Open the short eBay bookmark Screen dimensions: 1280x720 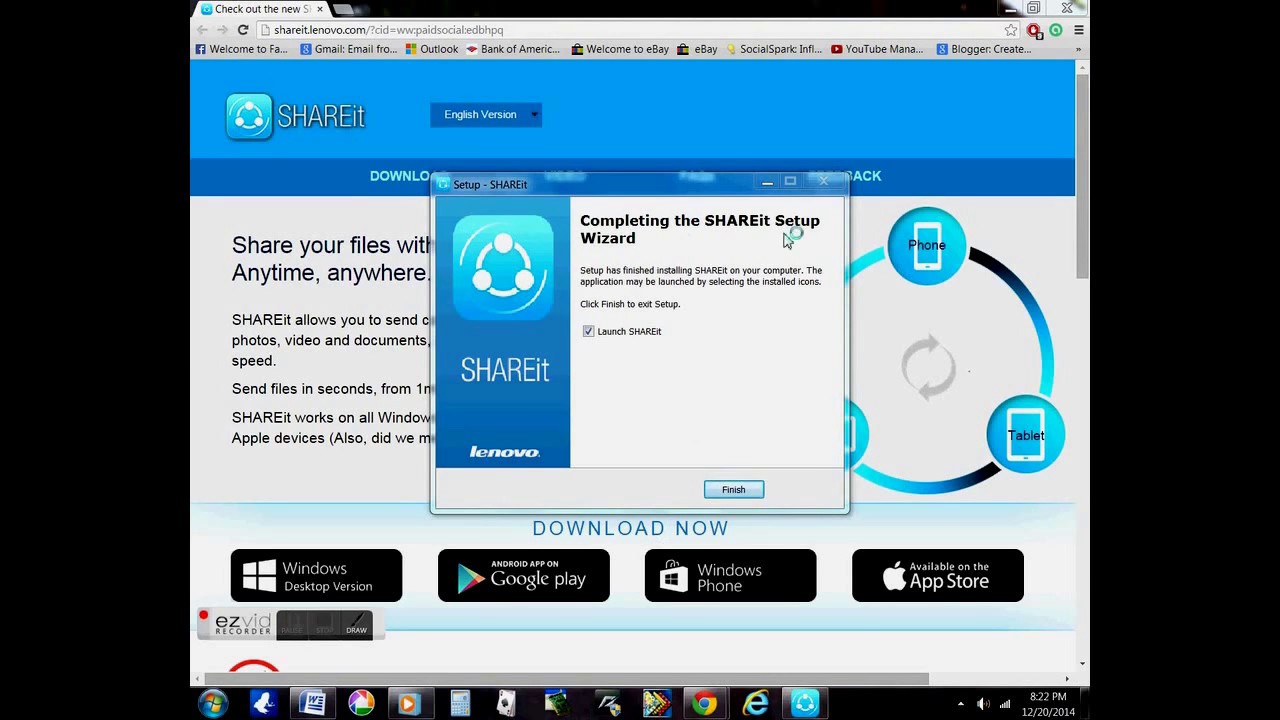[x=697, y=49]
